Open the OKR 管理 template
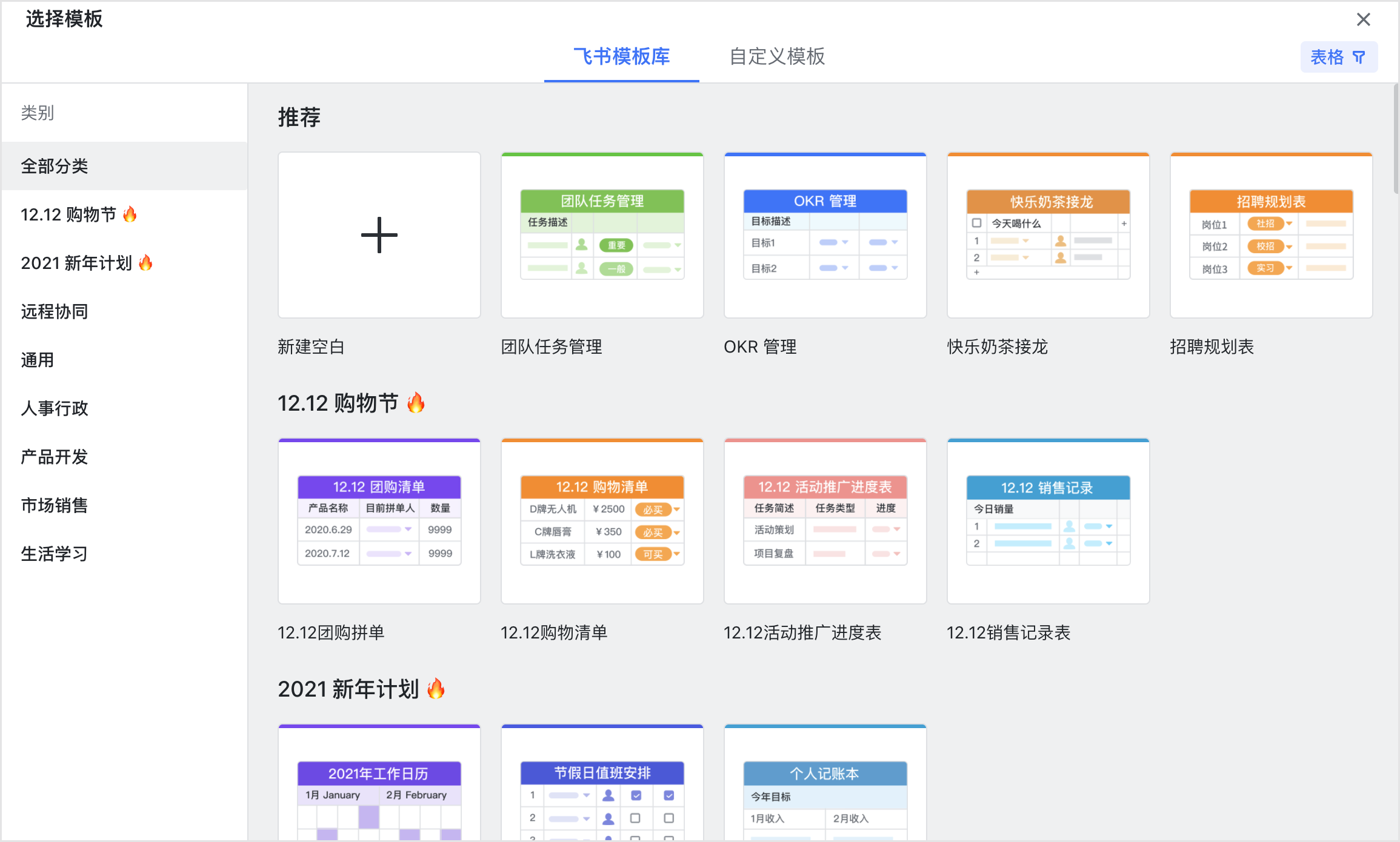The width and height of the screenshot is (1400, 842). [x=825, y=235]
